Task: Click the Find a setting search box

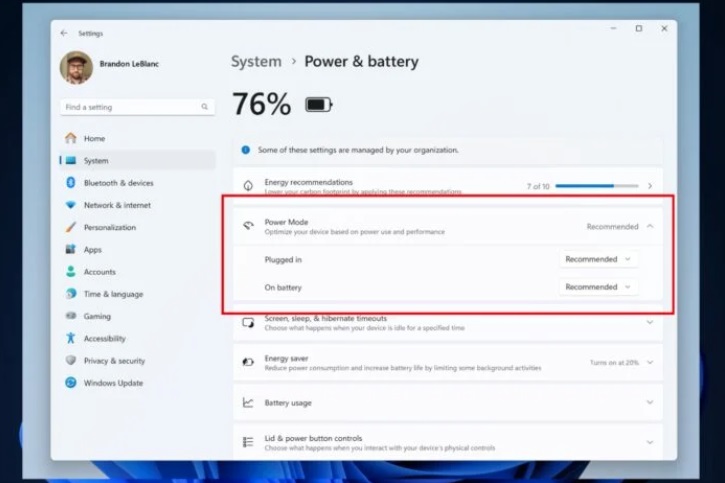Action: 137,107
